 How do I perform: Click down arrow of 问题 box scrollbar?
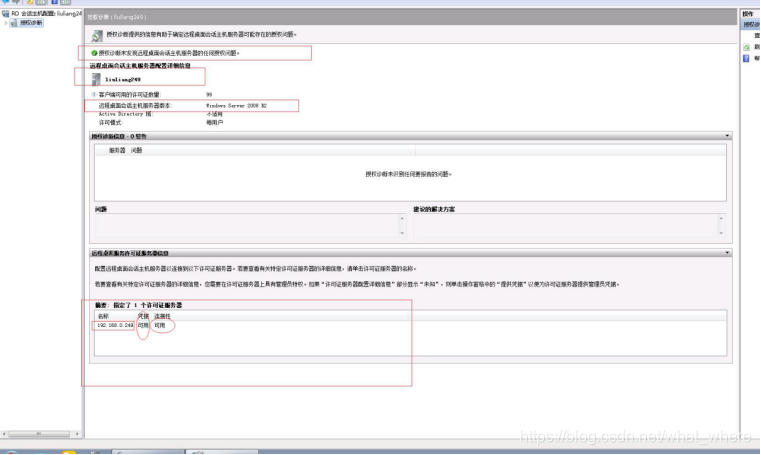tap(402, 233)
